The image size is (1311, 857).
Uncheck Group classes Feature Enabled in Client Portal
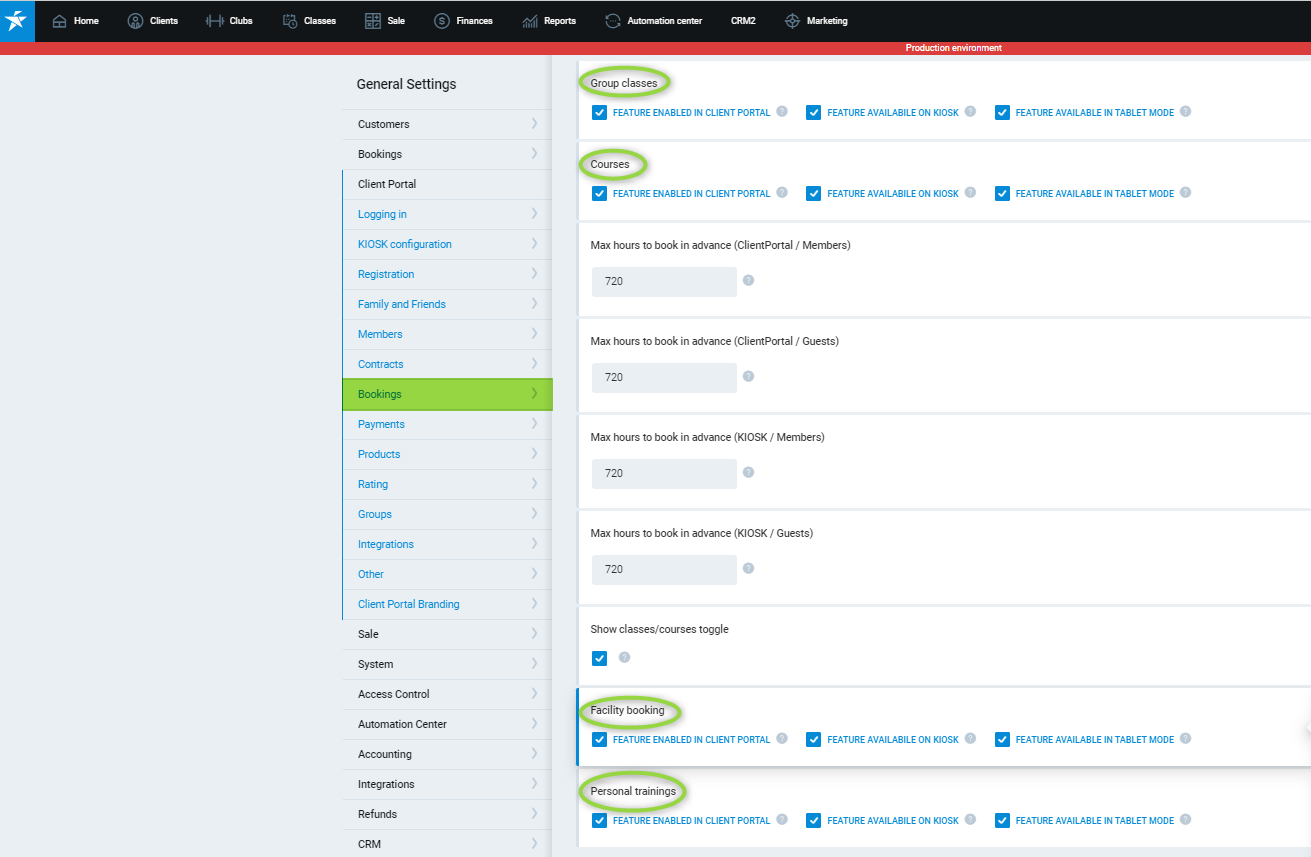coord(600,113)
